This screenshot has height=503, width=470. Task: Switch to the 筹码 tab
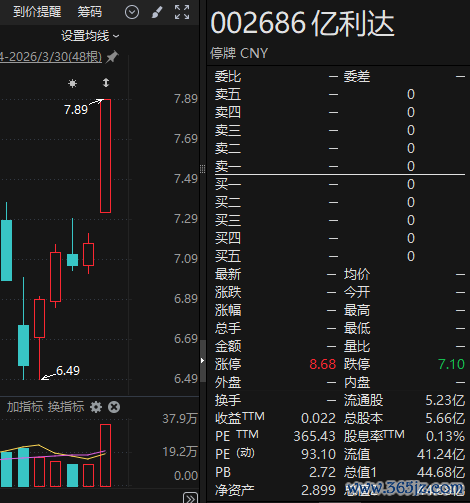coord(89,12)
